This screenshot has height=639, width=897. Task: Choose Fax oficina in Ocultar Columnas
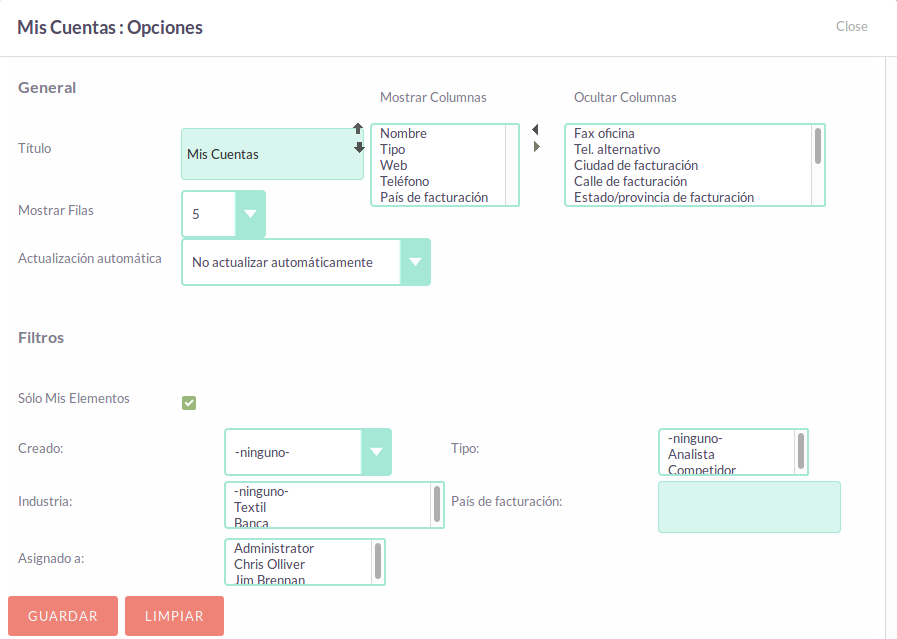tap(604, 134)
